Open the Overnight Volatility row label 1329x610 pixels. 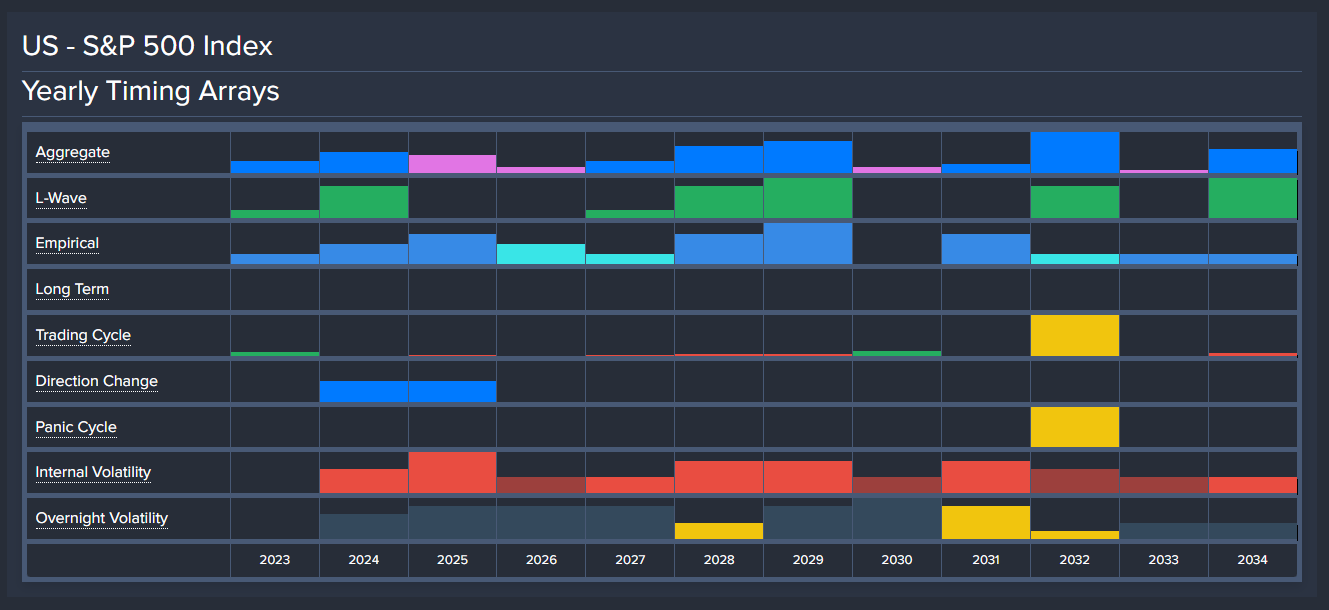pyautogui.click(x=102, y=518)
